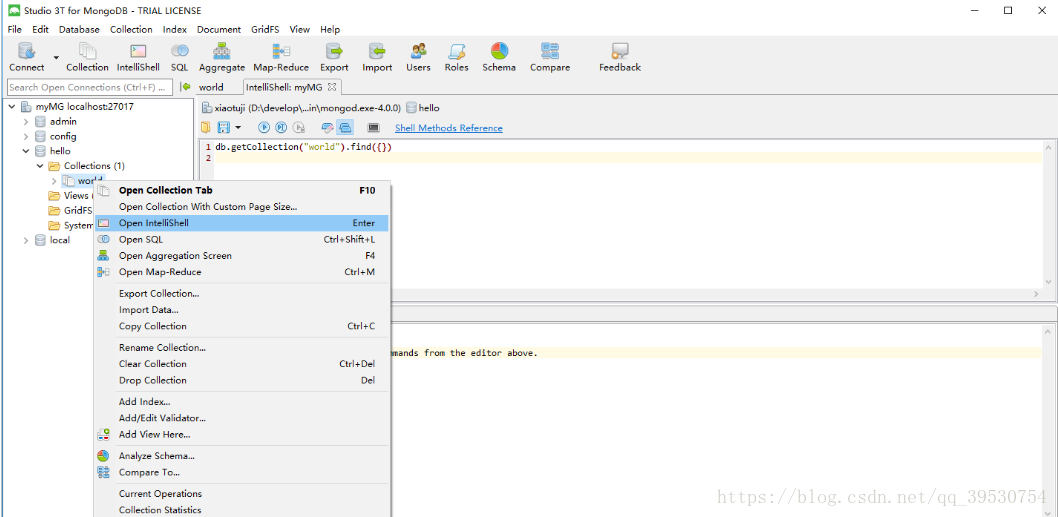Click the run statement at cursor icon
1058x517 pixels.
pyautogui.click(x=281, y=128)
